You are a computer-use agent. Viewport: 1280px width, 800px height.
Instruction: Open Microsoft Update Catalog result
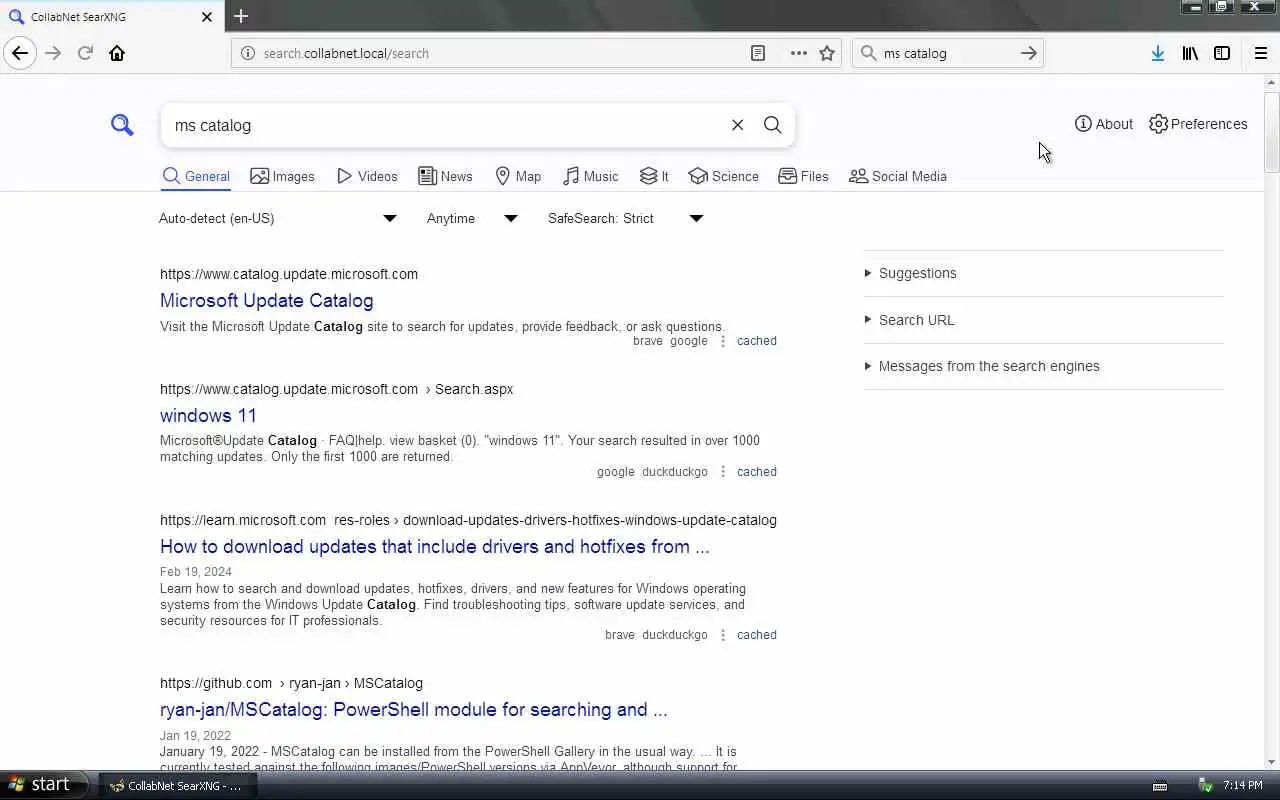point(266,300)
